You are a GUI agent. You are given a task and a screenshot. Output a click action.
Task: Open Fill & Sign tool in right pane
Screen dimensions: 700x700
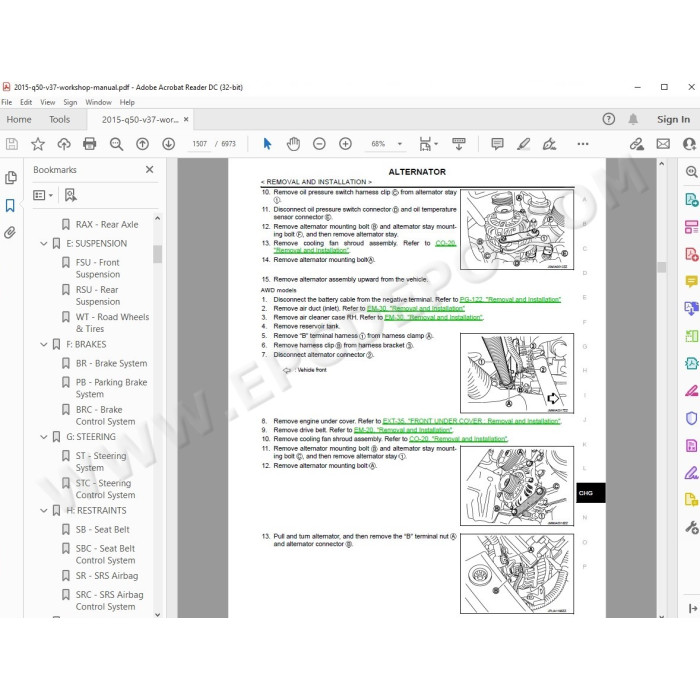click(x=691, y=472)
